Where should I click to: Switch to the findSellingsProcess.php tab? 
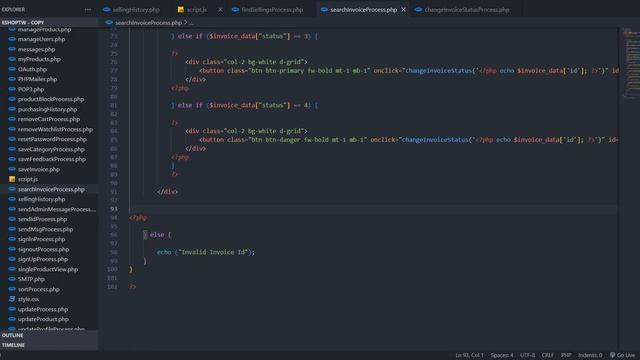point(272,9)
